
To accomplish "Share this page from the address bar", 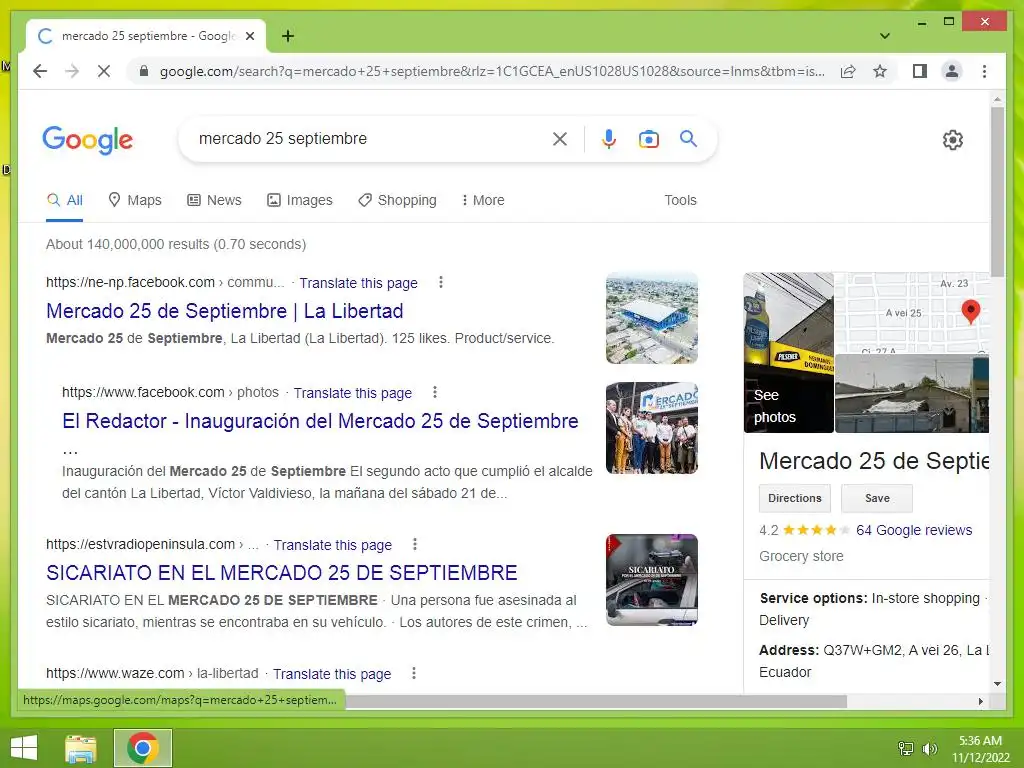I will point(848,71).
